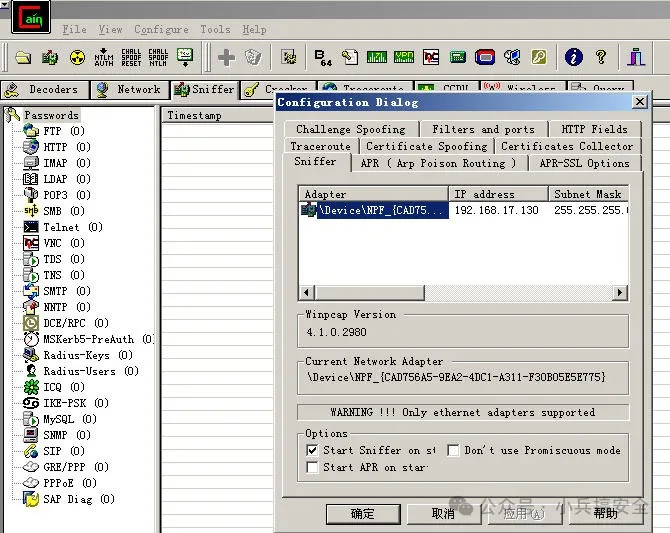Click the 取消 (Cancel) button
The image size is (670, 533).
tap(443, 513)
